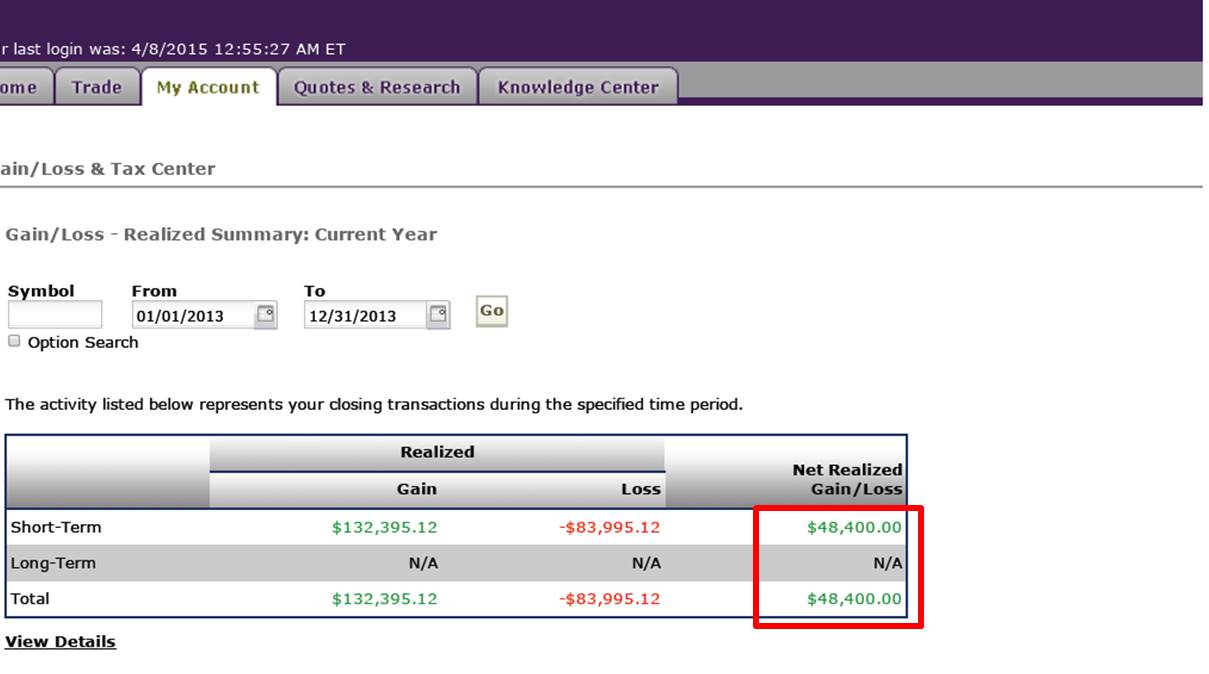Click the Gain column header

[x=416, y=489]
